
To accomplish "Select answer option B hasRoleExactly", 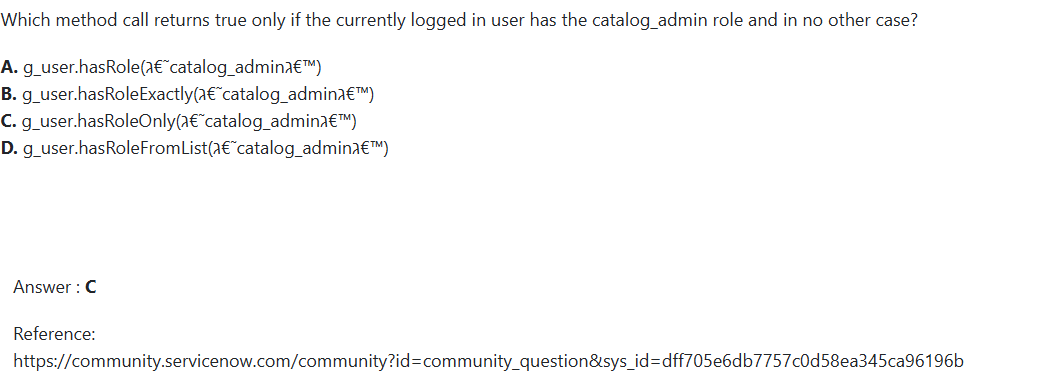I will [x=188, y=94].
